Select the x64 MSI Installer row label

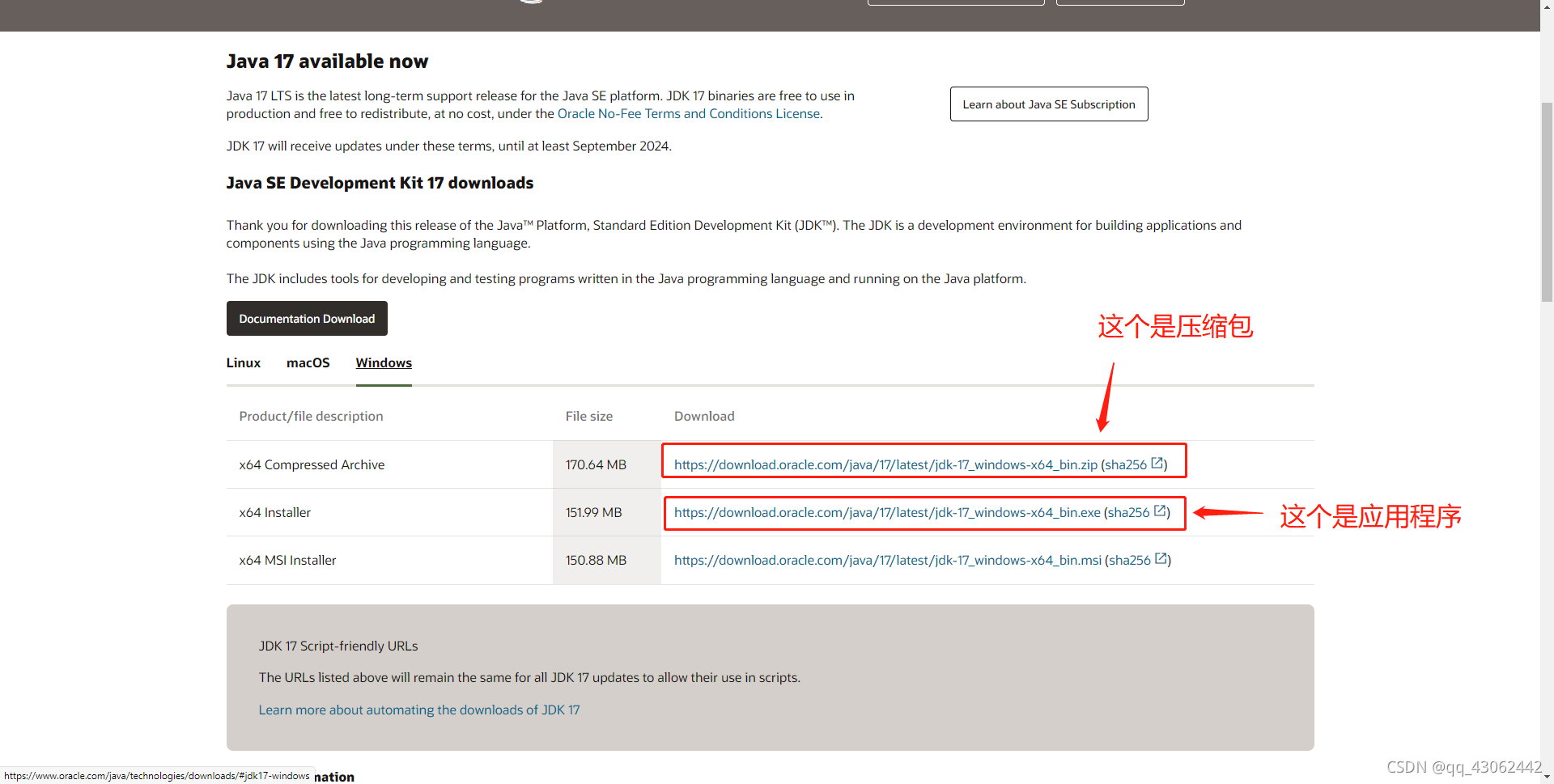pyautogui.click(x=287, y=561)
